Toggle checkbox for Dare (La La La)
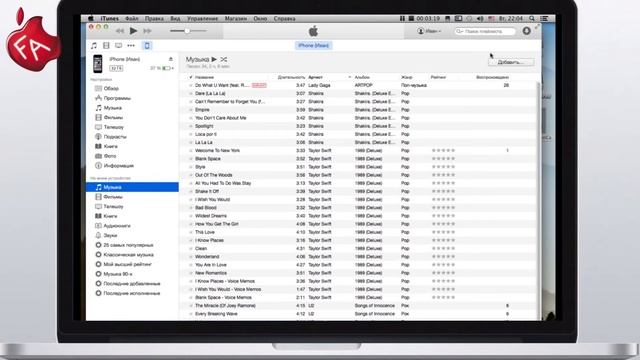 (191, 93)
